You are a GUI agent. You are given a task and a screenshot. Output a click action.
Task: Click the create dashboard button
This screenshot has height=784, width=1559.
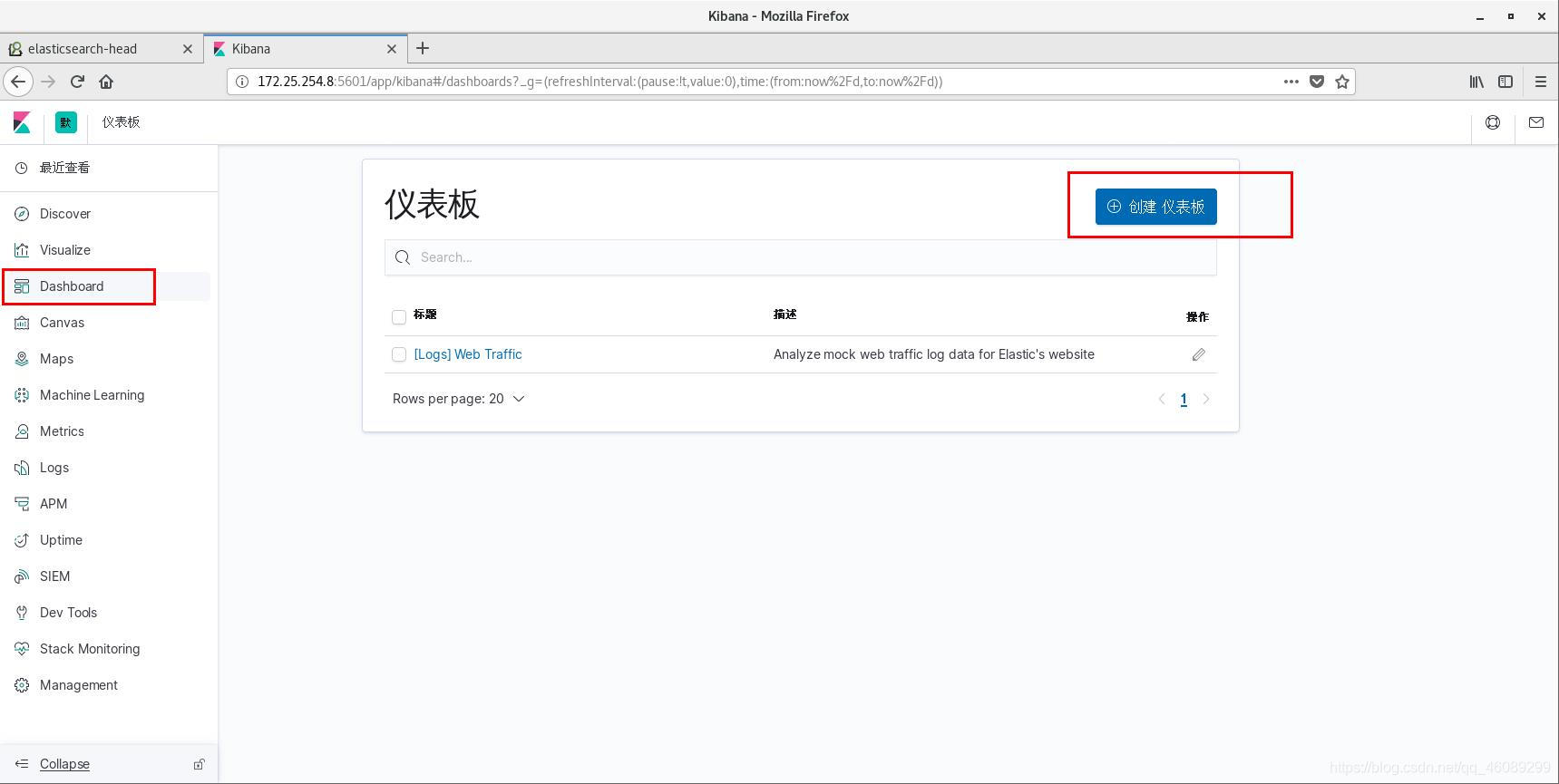point(1155,207)
